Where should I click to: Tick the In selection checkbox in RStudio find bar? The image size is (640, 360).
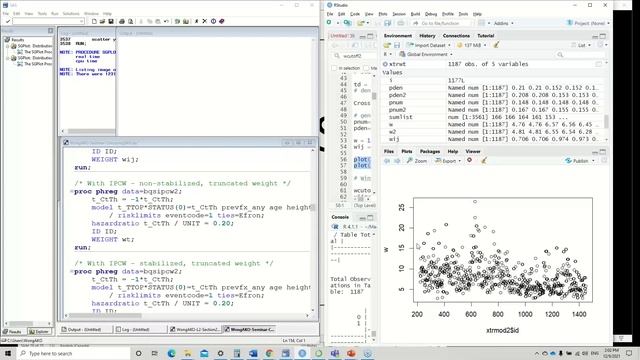pyautogui.click(x=334, y=68)
